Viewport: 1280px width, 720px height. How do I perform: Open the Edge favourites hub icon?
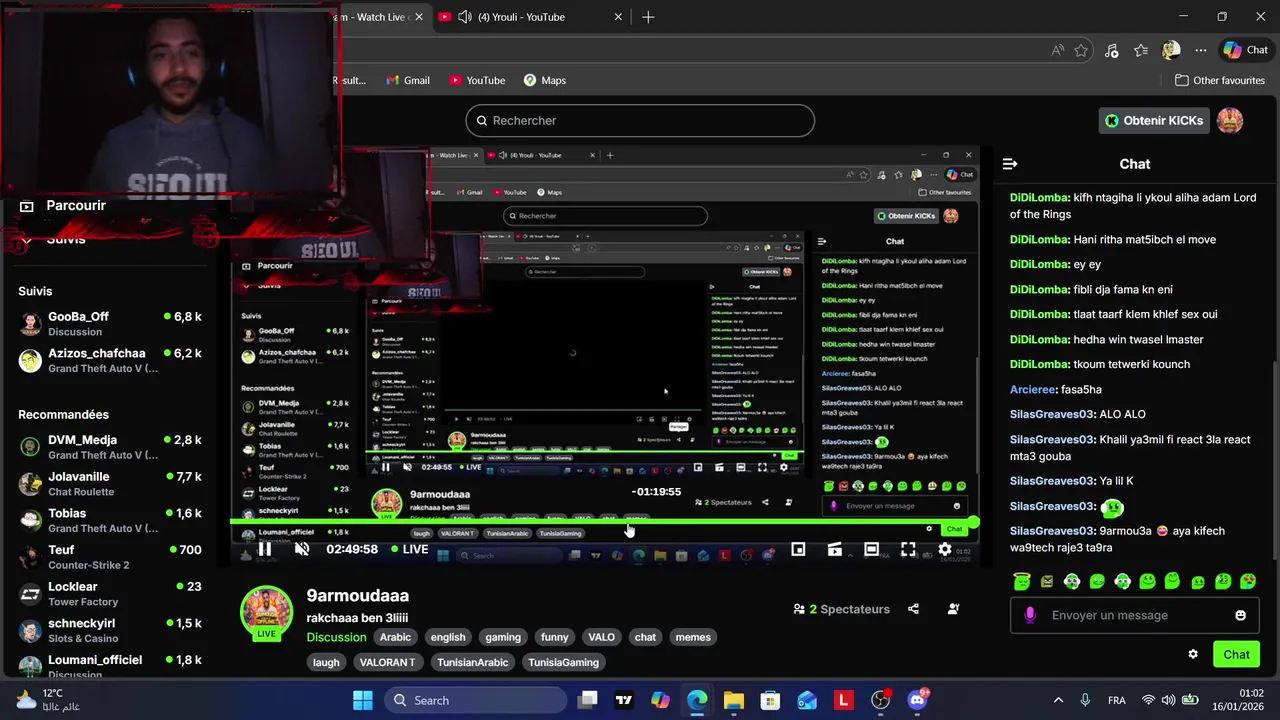tap(1141, 50)
